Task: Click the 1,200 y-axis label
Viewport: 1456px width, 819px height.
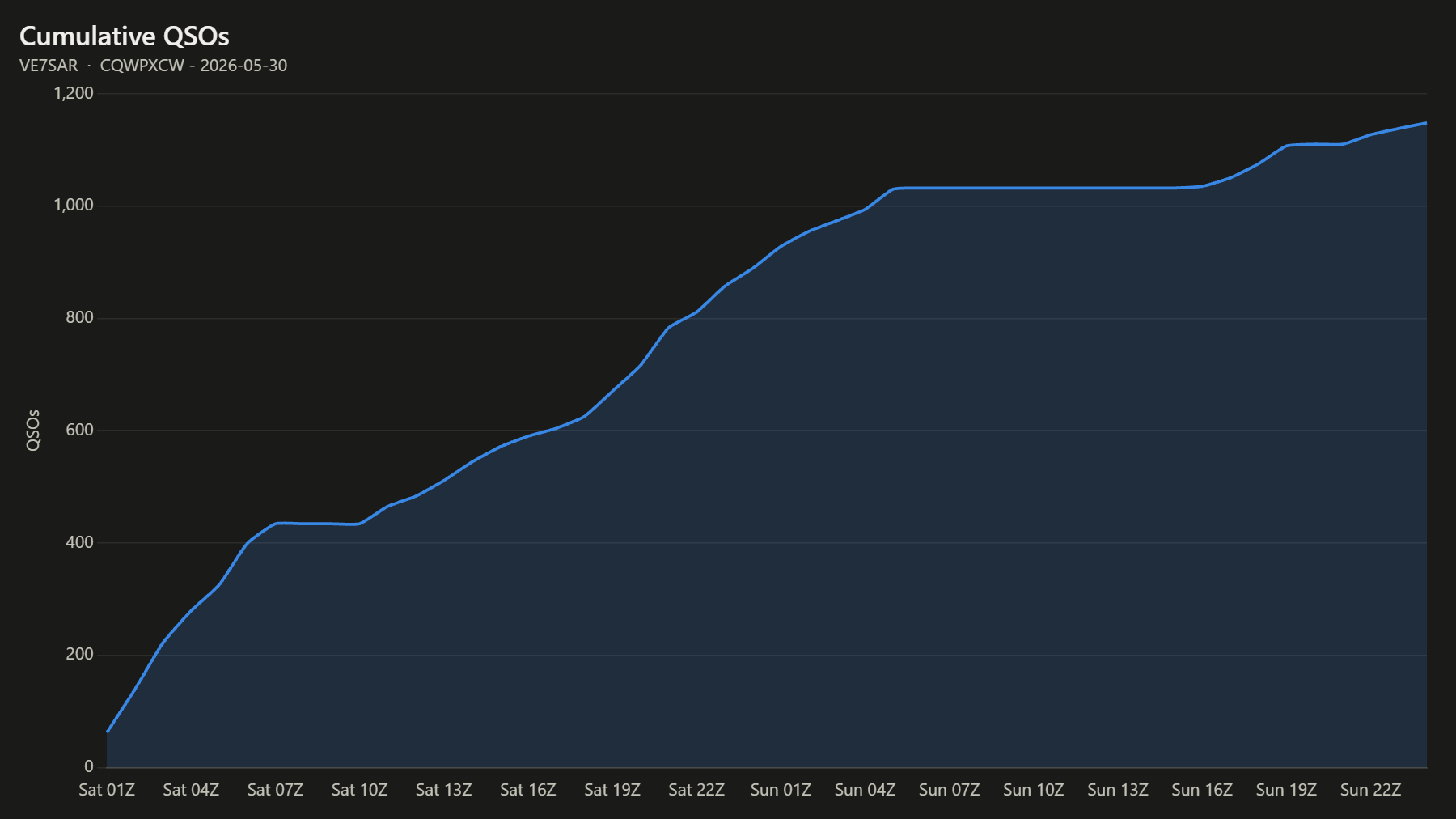Action: [74, 93]
